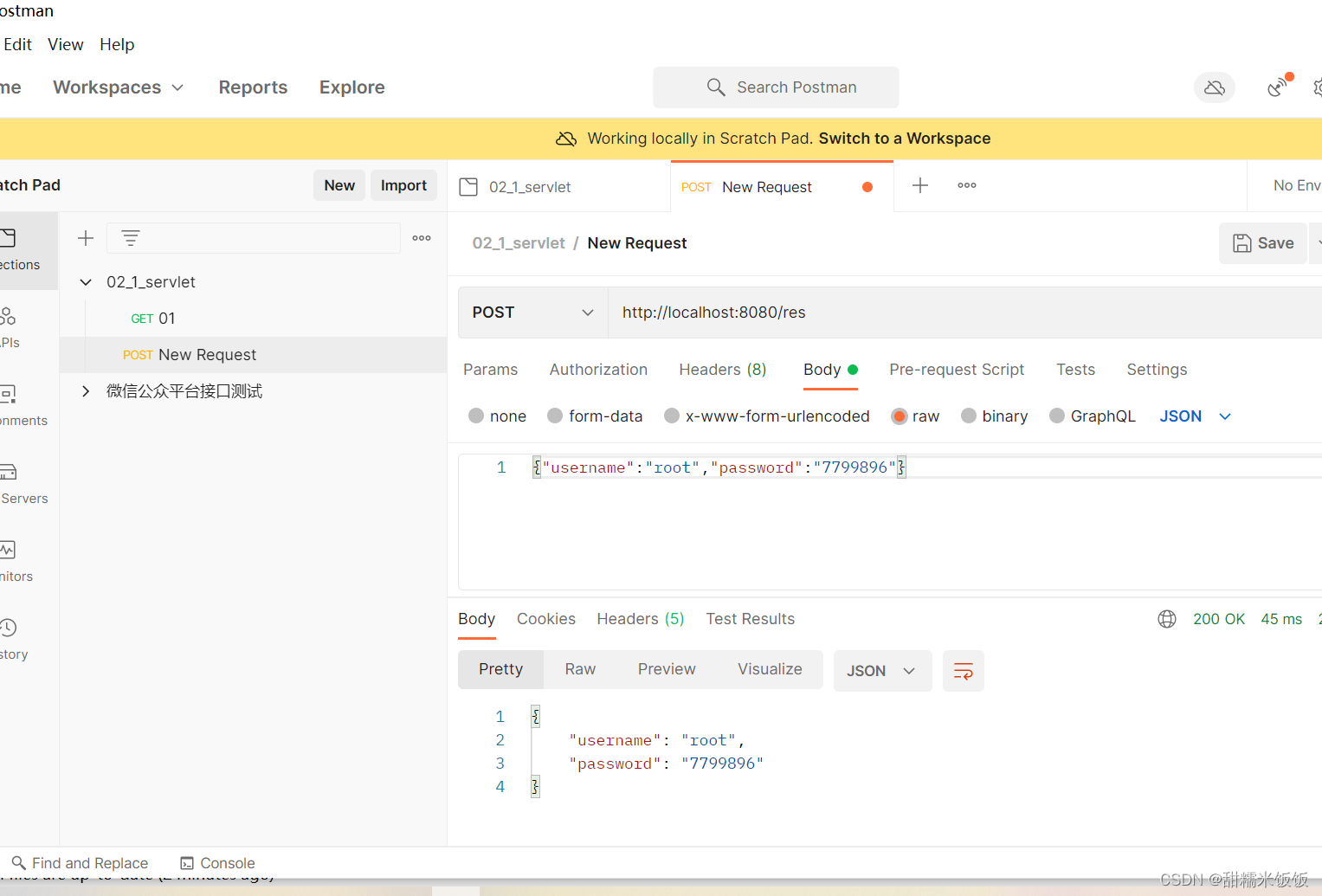Click the offline cloud status icon

click(1214, 87)
